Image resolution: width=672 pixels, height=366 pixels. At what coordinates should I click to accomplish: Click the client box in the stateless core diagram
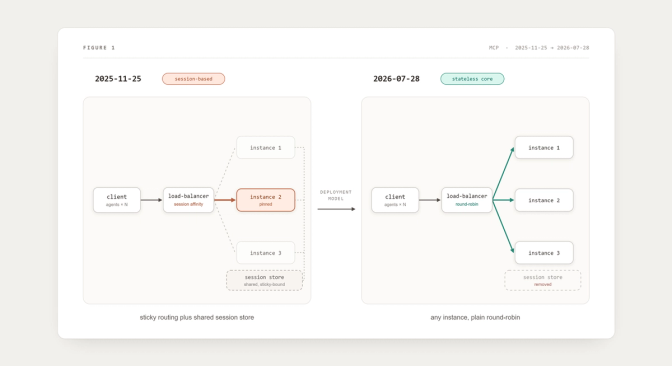[395, 200]
